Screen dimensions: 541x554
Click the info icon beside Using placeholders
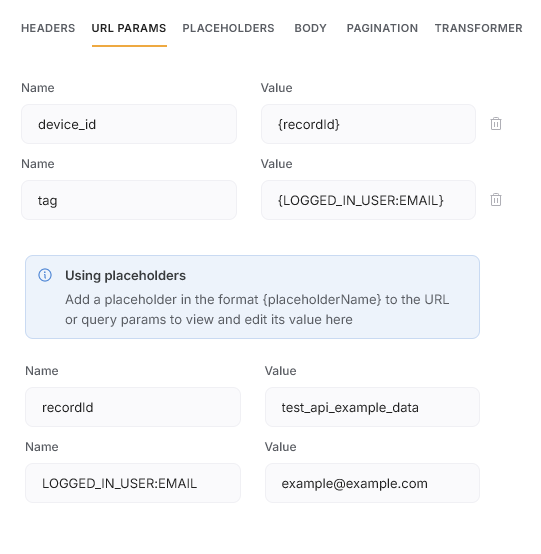click(x=45, y=275)
